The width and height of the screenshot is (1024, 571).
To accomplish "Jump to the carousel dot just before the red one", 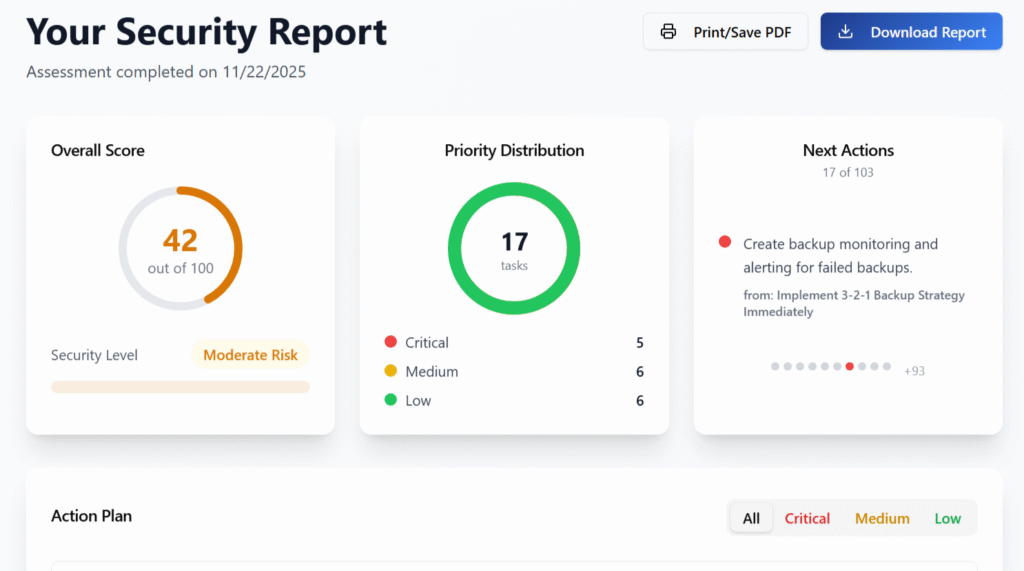I will tap(837, 367).
